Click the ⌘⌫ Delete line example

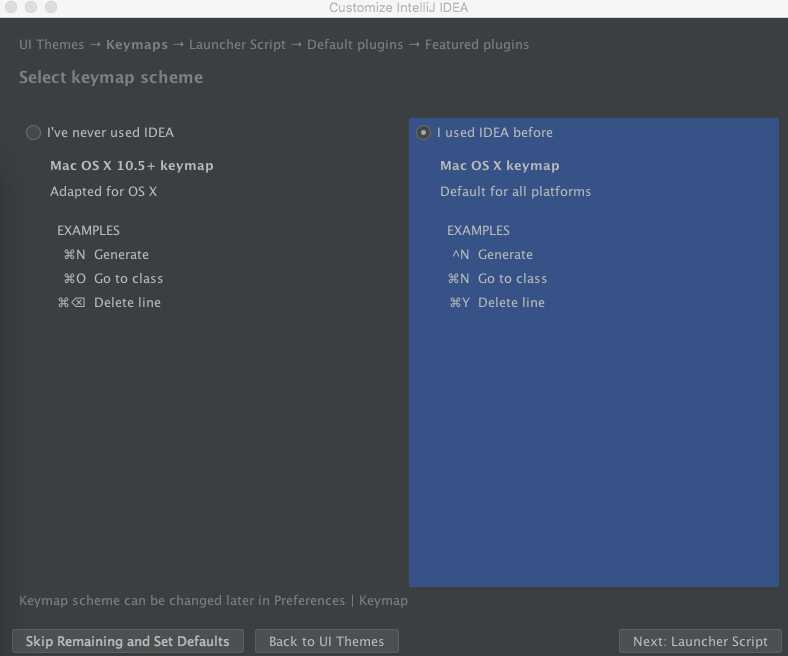coord(109,303)
